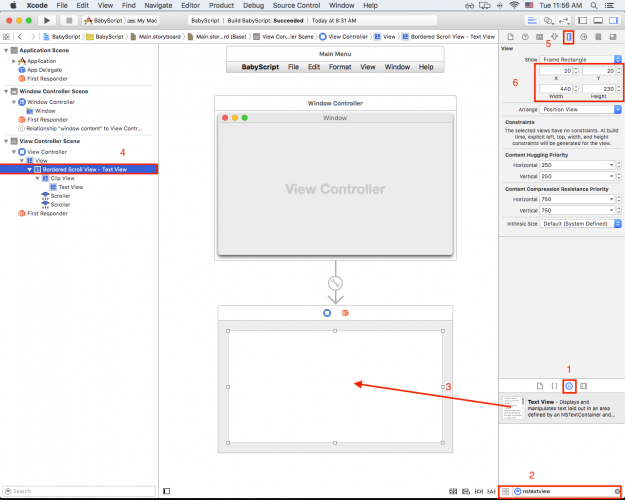Select the Text View library item thumbnail

pos(513,408)
